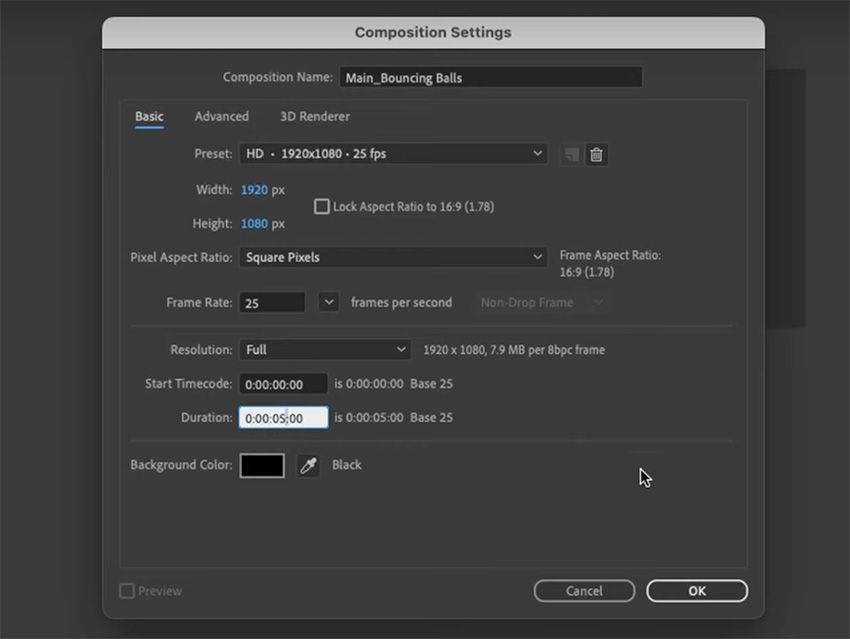Viewport: 850px width, 639px height.
Task: Click the Duration timecode field
Action: point(283,417)
